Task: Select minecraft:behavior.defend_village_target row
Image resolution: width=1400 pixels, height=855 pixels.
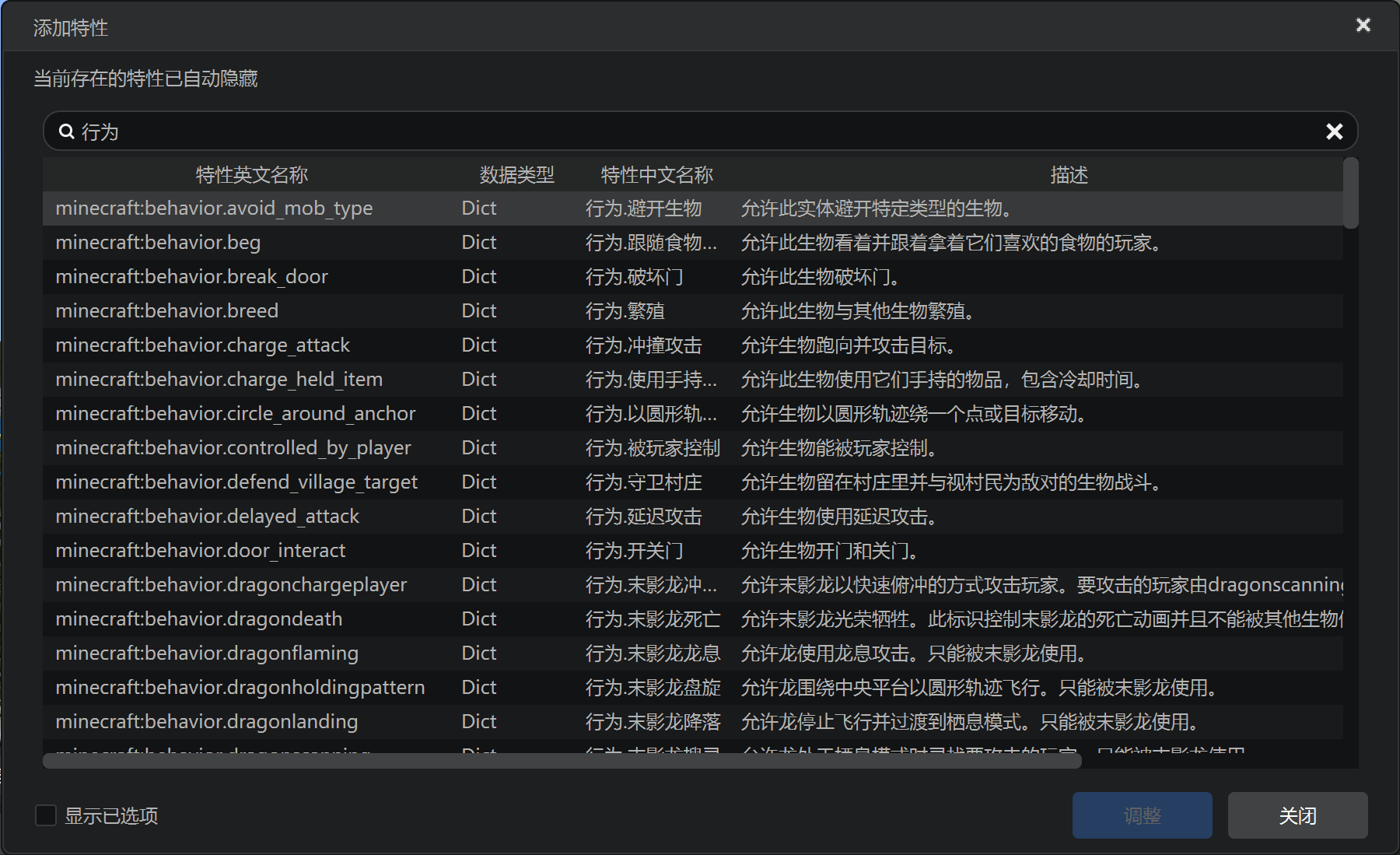Action: click(693, 482)
